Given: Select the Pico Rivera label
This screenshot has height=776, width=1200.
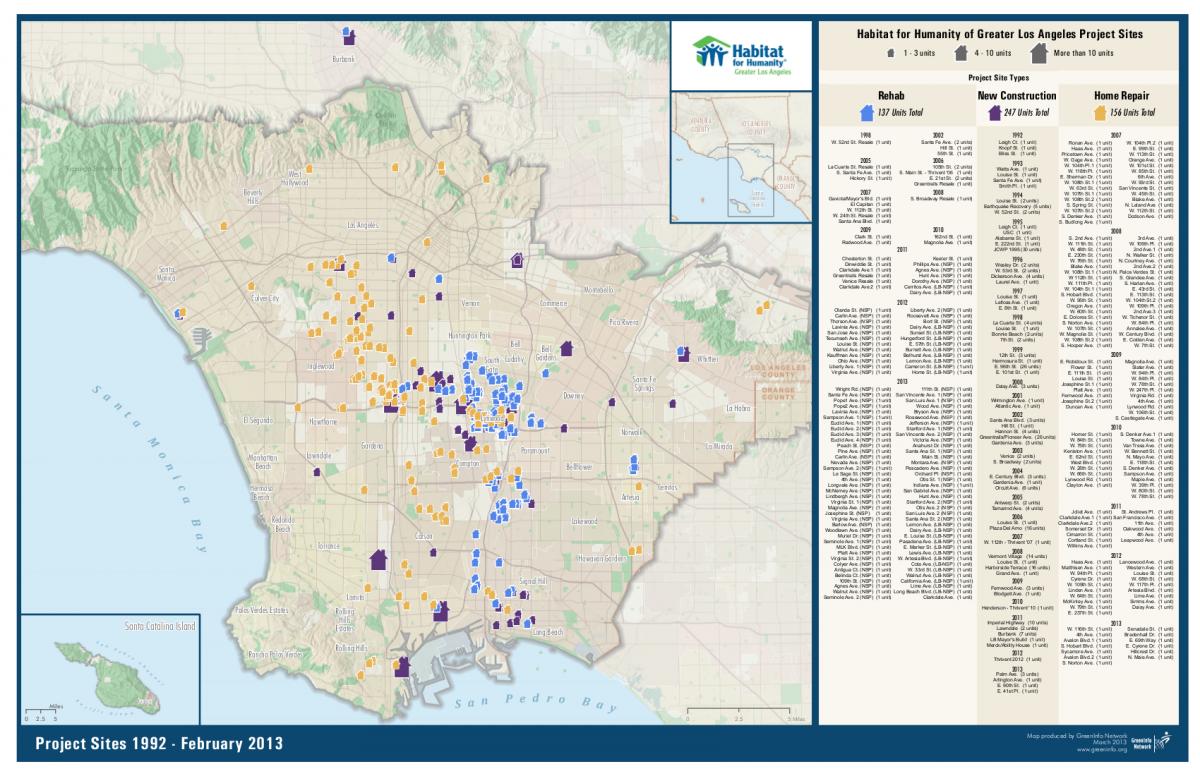Looking at the screenshot, I should pos(624,322).
